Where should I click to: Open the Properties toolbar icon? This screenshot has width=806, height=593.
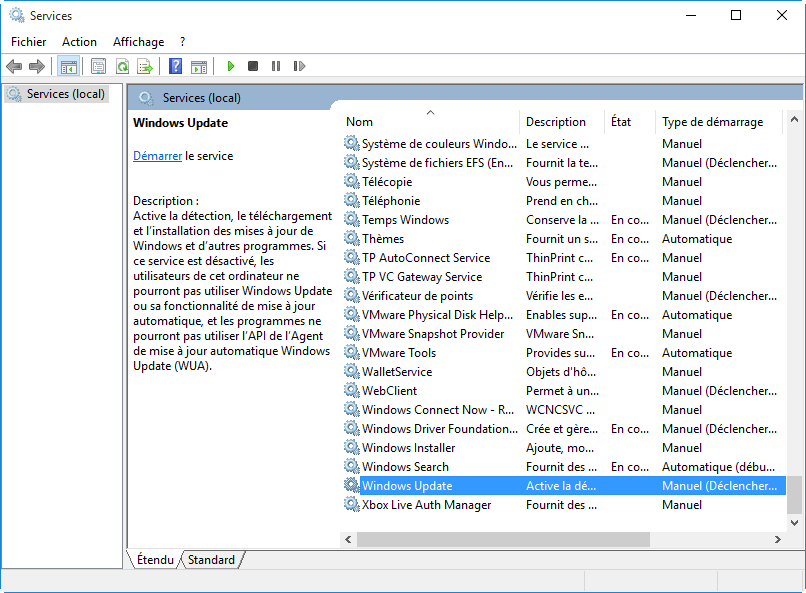point(98,66)
